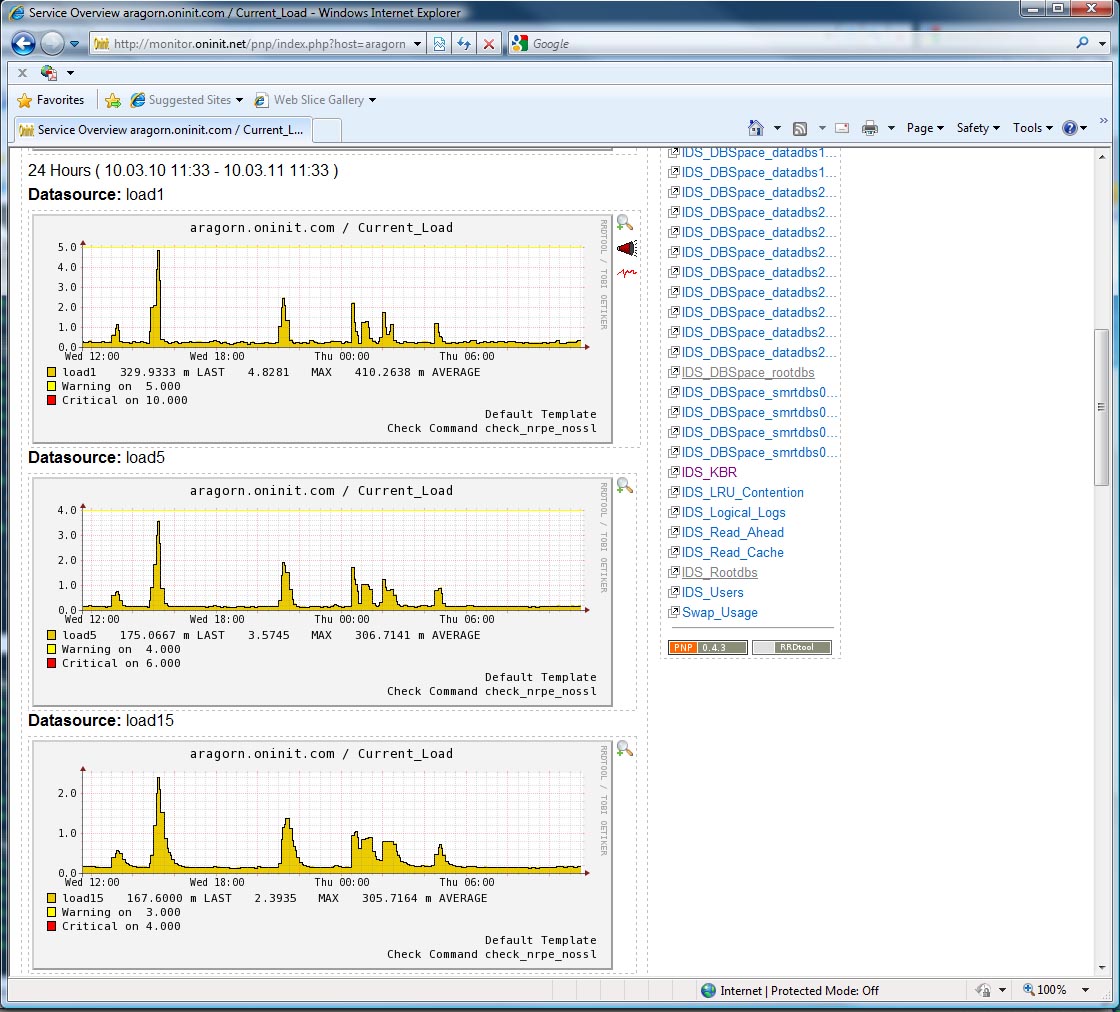
Task: Open IDS_Rootdbs link
Action: click(719, 572)
